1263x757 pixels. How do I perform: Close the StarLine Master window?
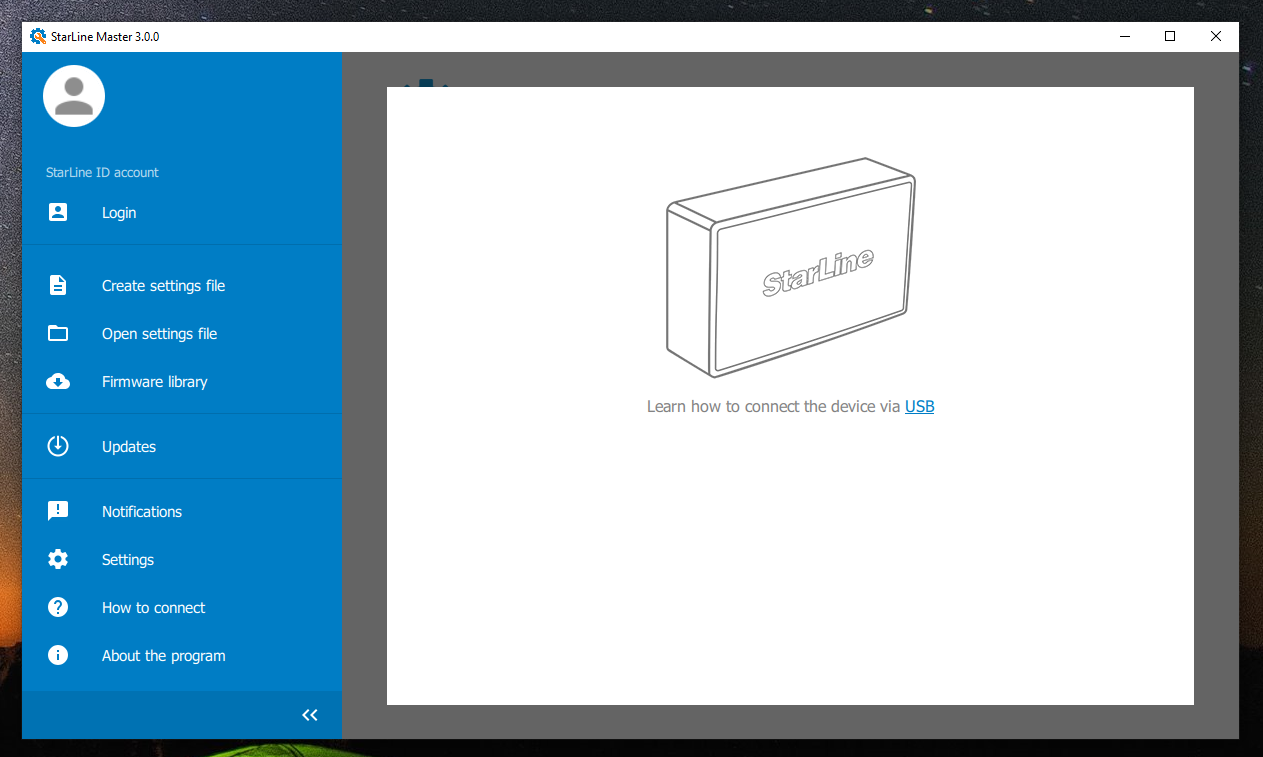1216,37
